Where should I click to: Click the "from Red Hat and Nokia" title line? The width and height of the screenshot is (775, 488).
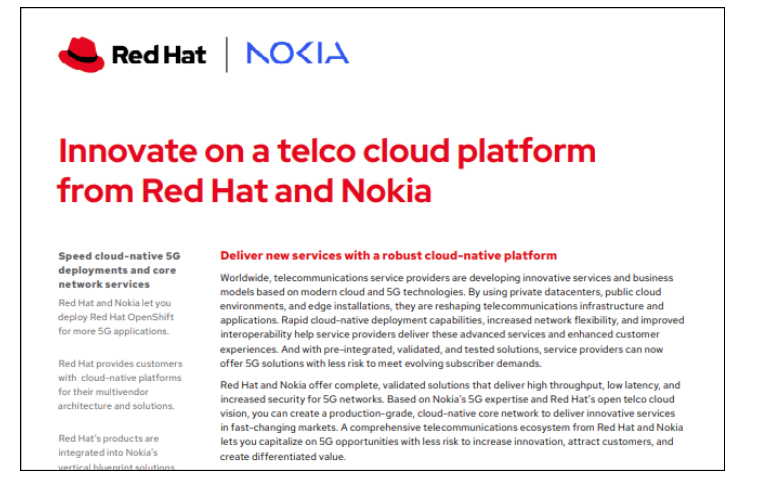click(244, 189)
